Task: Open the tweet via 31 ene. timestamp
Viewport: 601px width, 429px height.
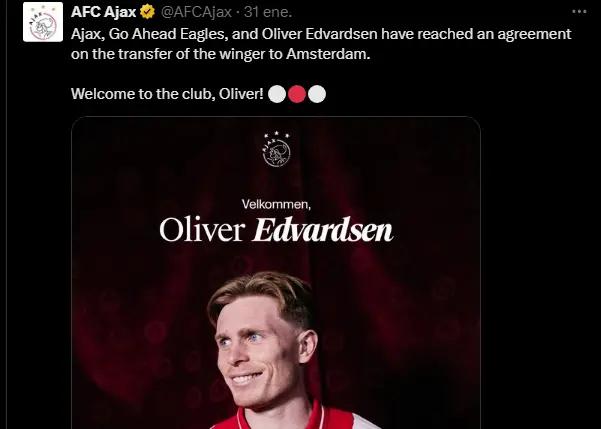Action: [268, 12]
